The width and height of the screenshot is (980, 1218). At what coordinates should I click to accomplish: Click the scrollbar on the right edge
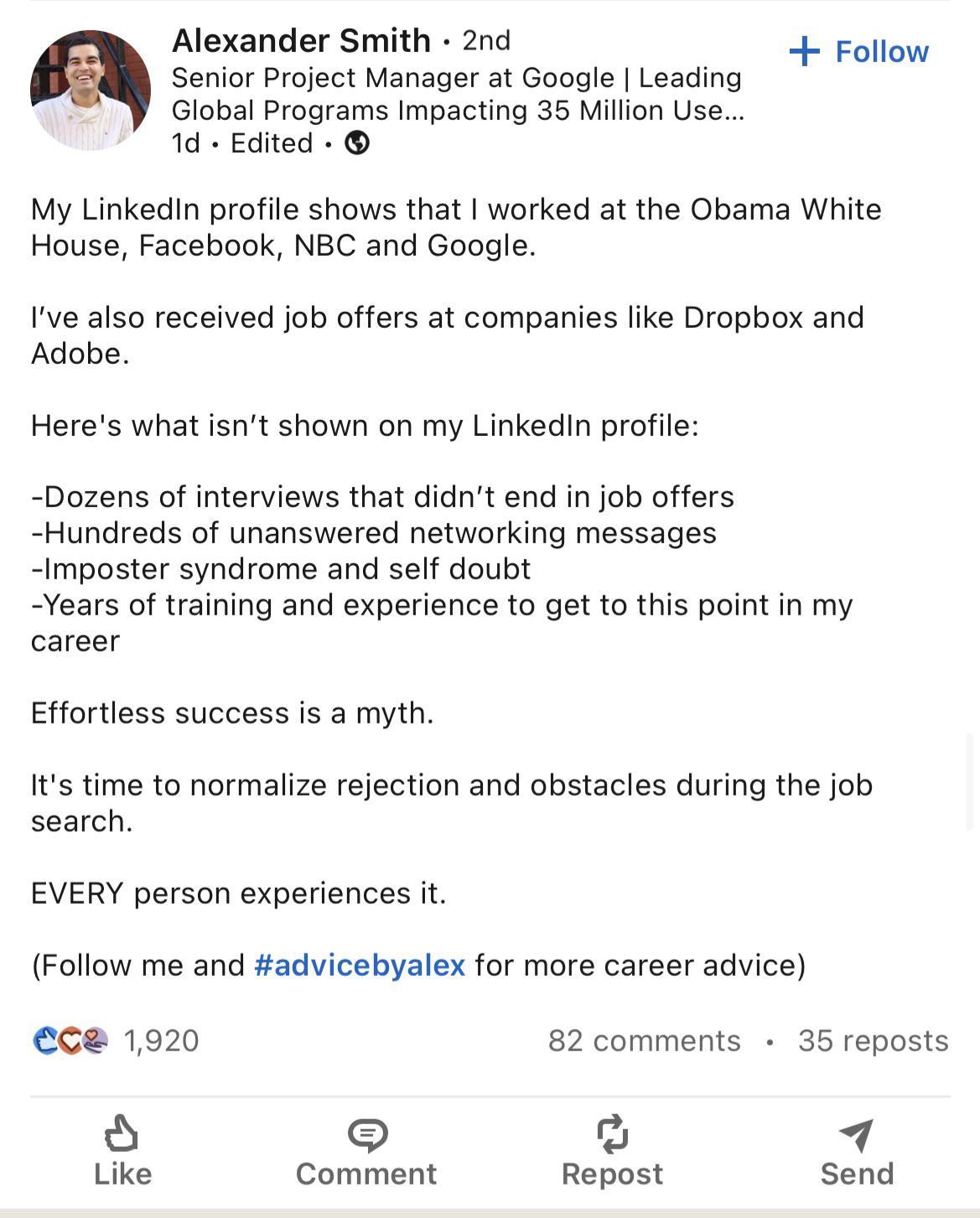tap(969, 780)
